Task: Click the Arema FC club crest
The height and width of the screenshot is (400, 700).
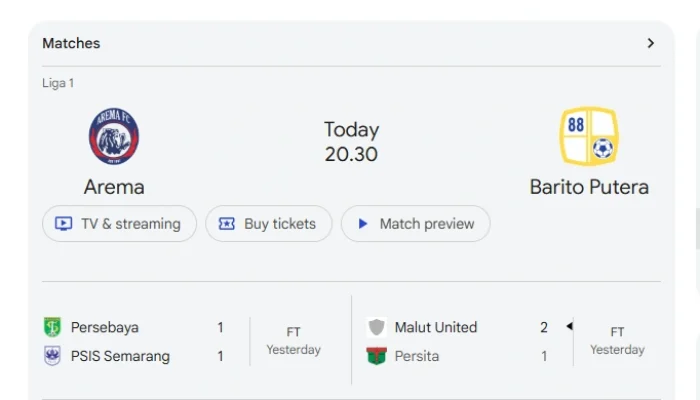Action: tap(114, 136)
